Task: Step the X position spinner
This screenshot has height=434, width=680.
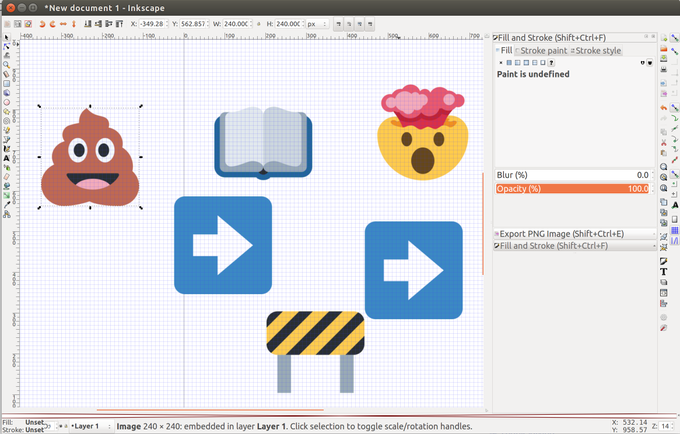Action: pyautogui.click(x=167, y=24)
